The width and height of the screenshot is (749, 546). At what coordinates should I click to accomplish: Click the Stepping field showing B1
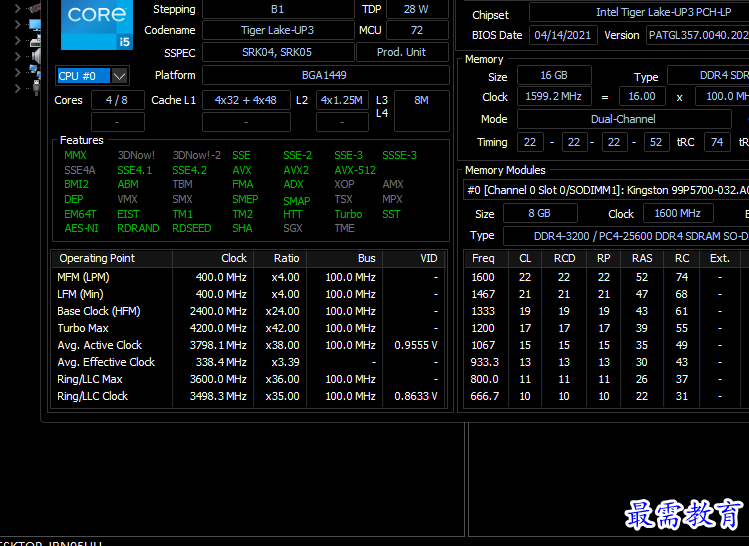coord(278,9)
